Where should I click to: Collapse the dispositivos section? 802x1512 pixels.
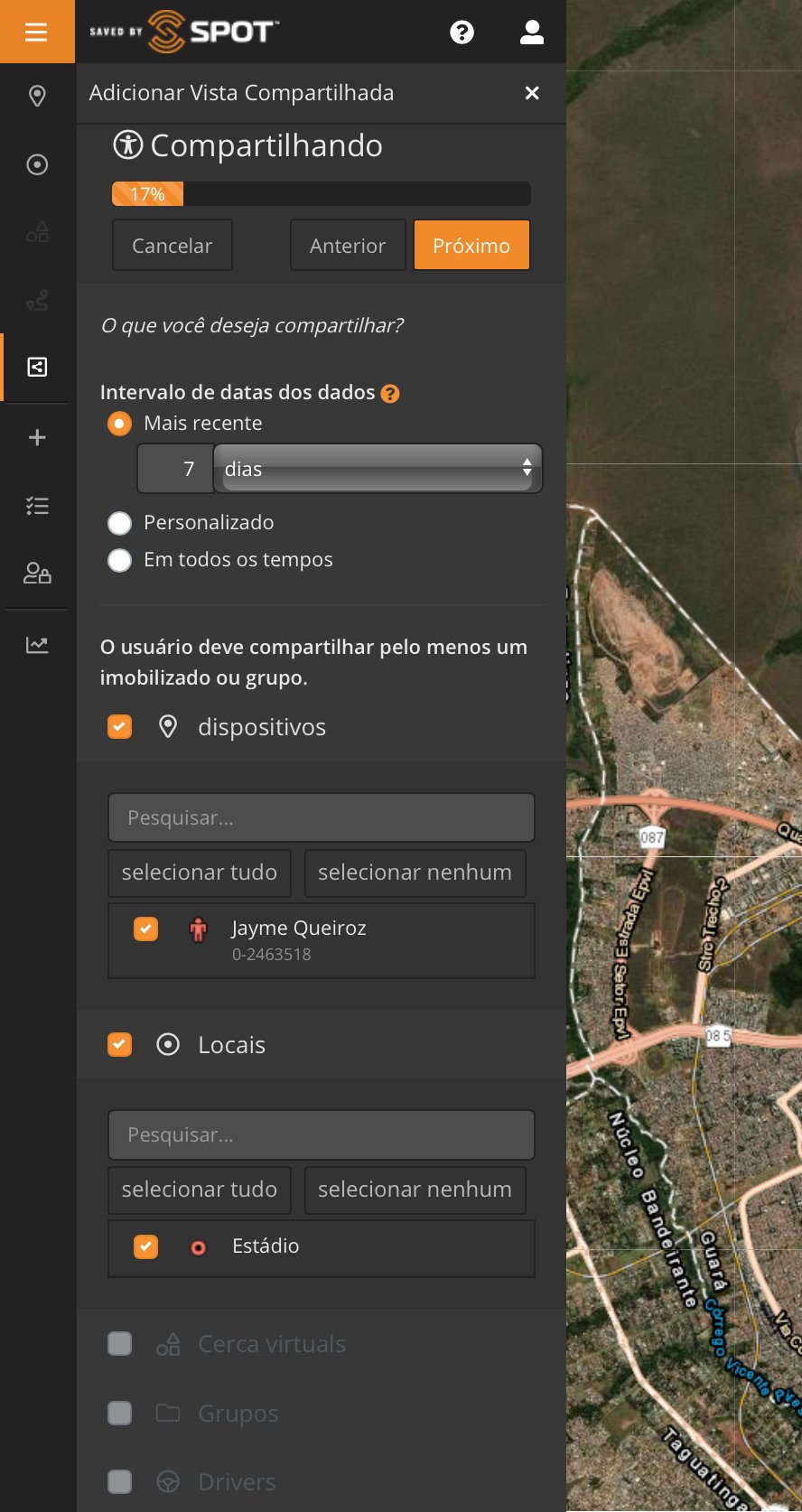pyautogui.click(x=262, y=727)
